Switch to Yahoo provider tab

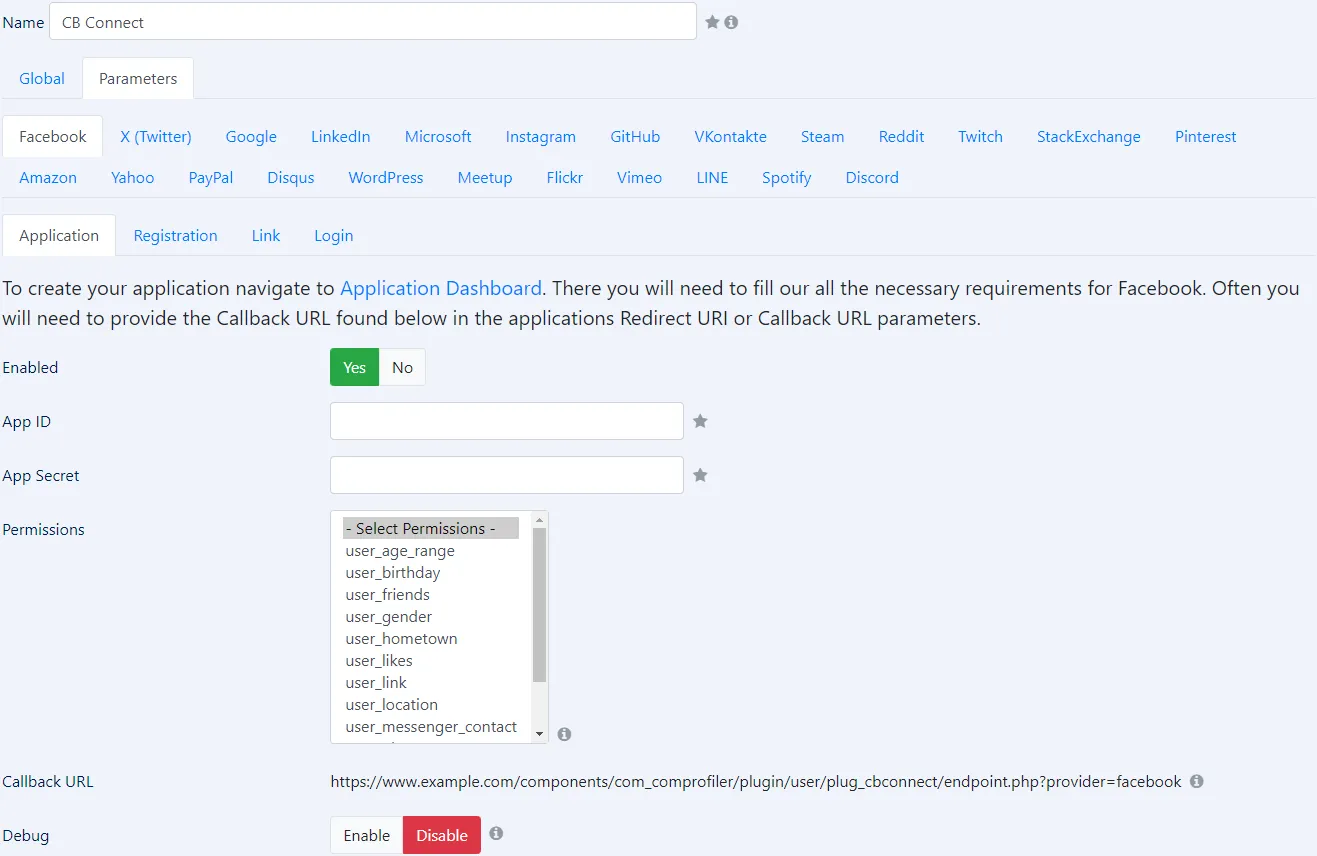click(x=133, y=177)
